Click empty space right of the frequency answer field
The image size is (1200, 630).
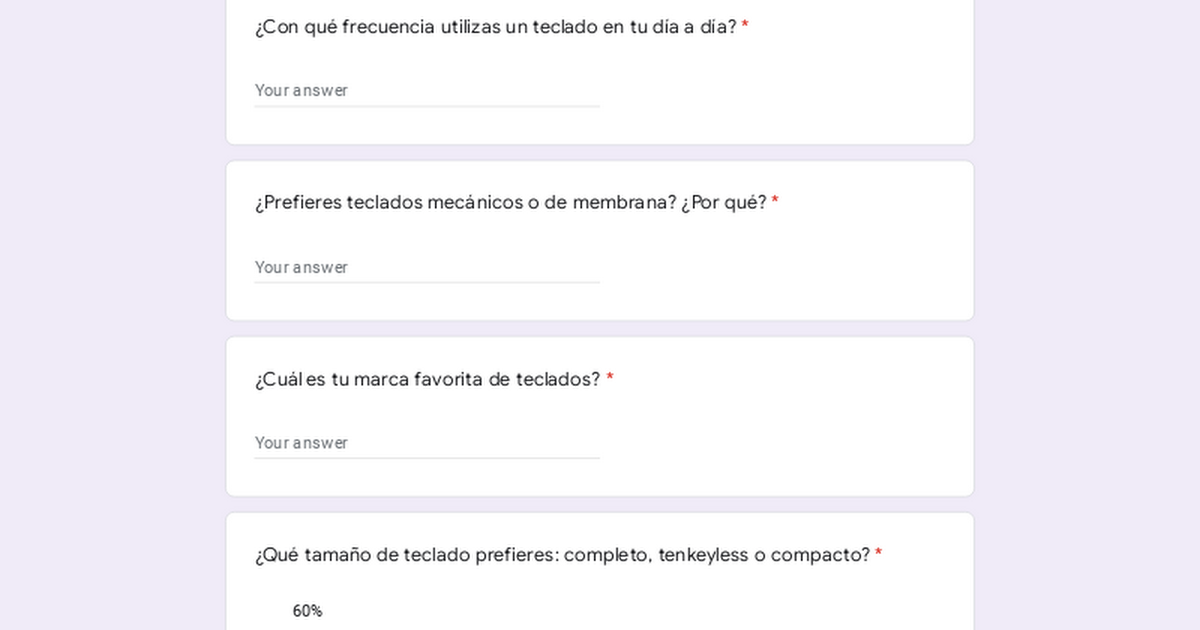[x=780, y=90]
